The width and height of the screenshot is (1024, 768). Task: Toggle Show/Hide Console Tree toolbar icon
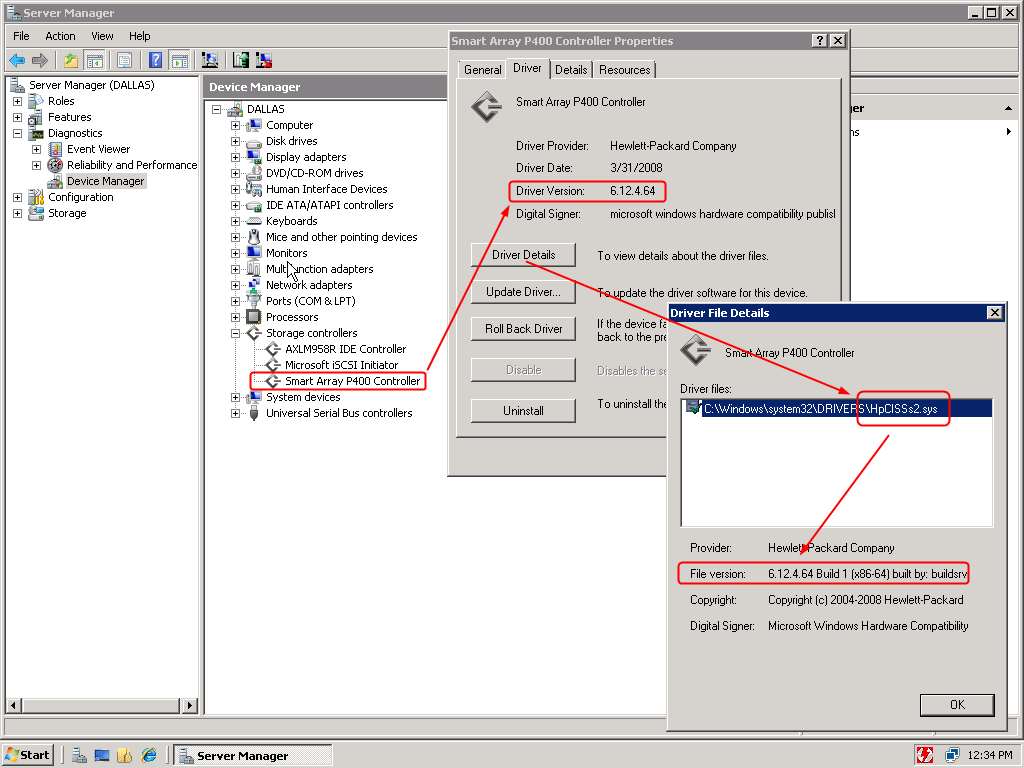pos(95,61)
